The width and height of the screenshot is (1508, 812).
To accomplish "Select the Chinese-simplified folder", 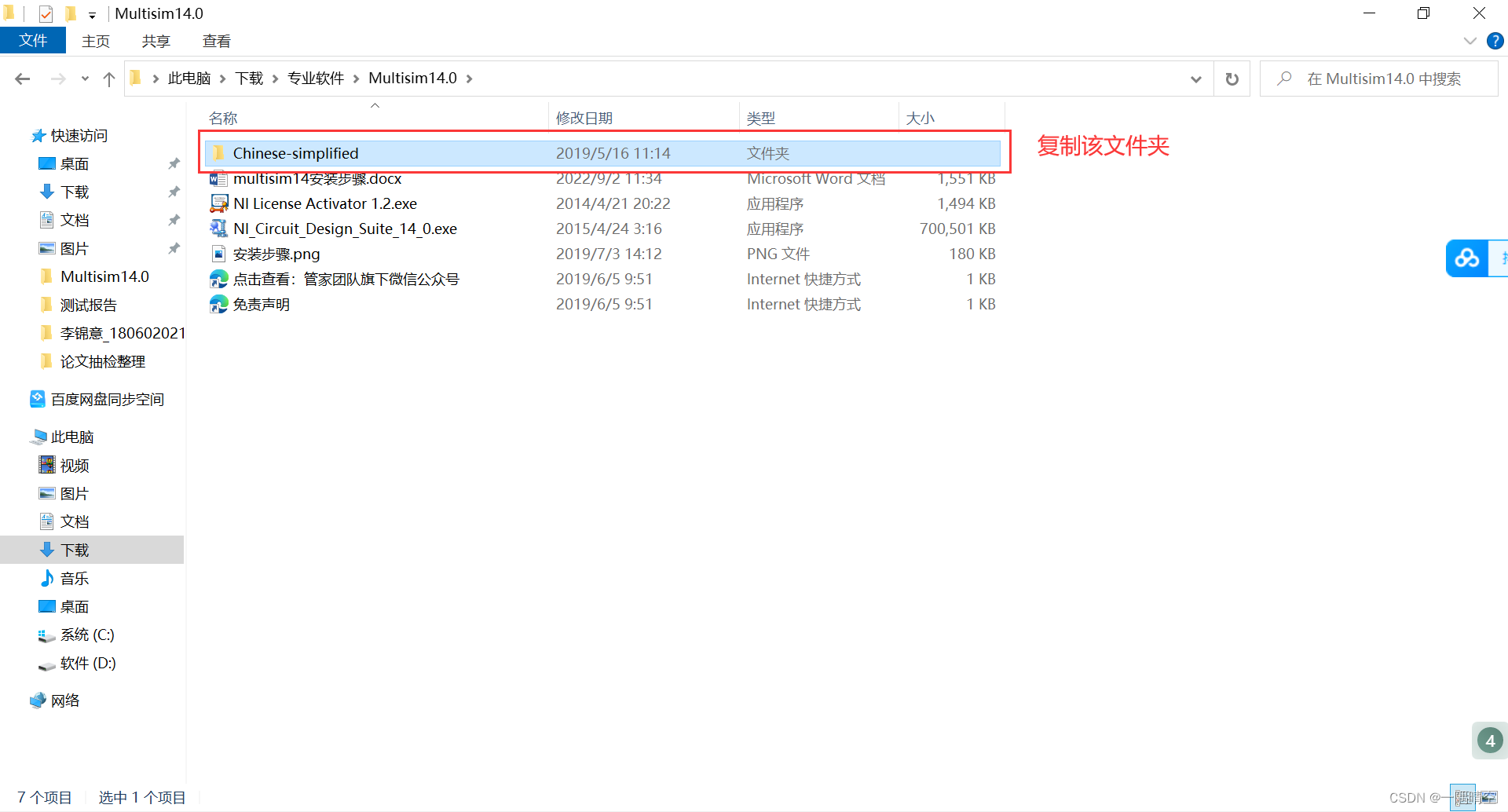I will (602, 153).
